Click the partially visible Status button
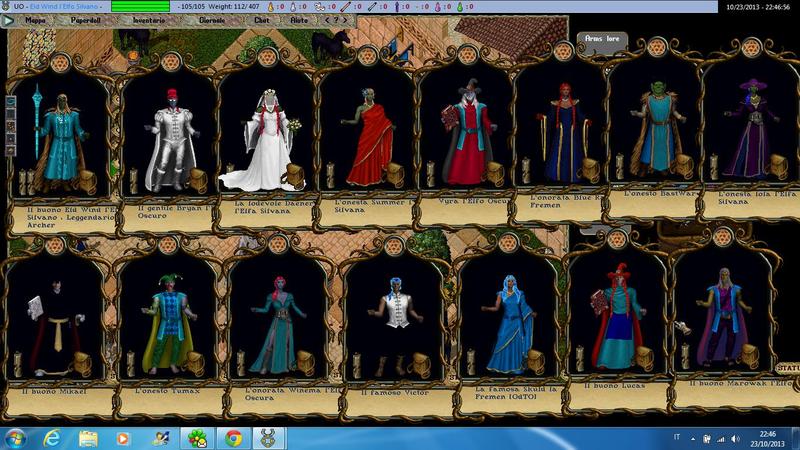 click(788, 368)
